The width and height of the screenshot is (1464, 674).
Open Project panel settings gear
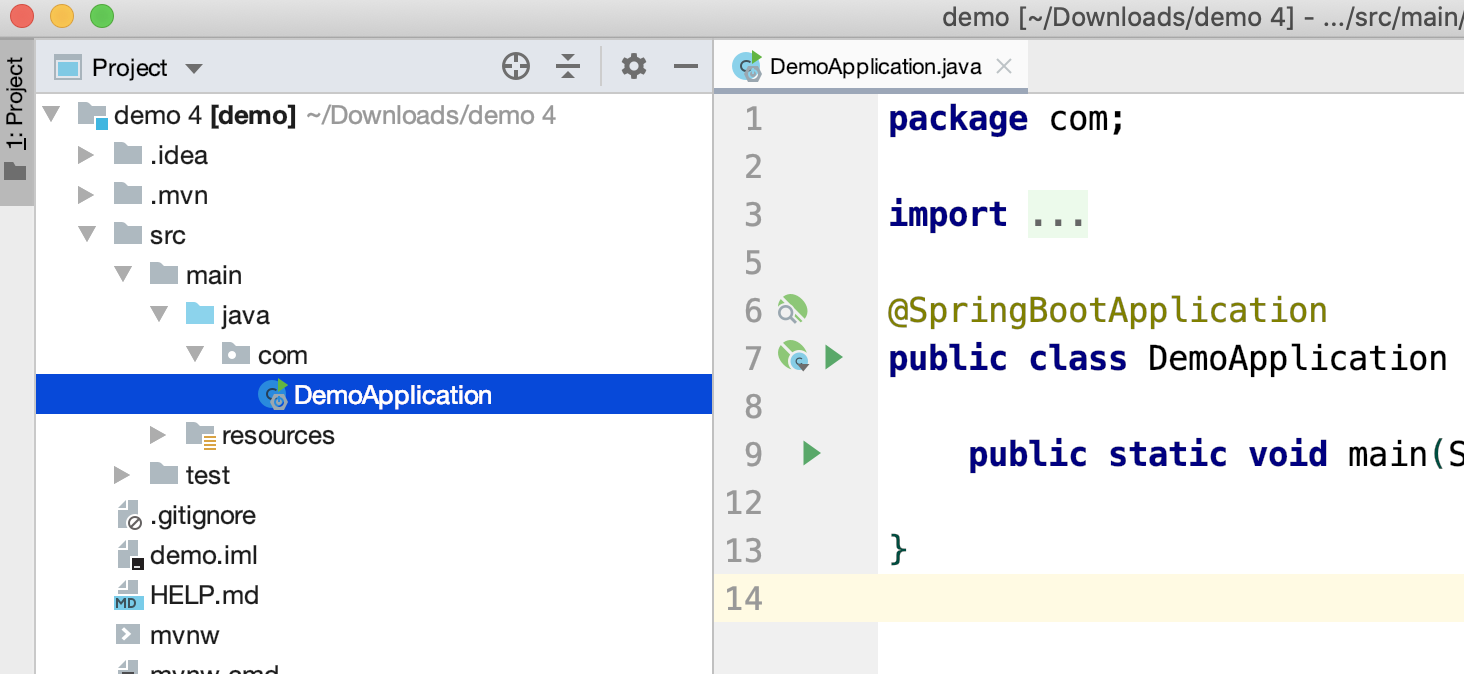coord(634,67)
